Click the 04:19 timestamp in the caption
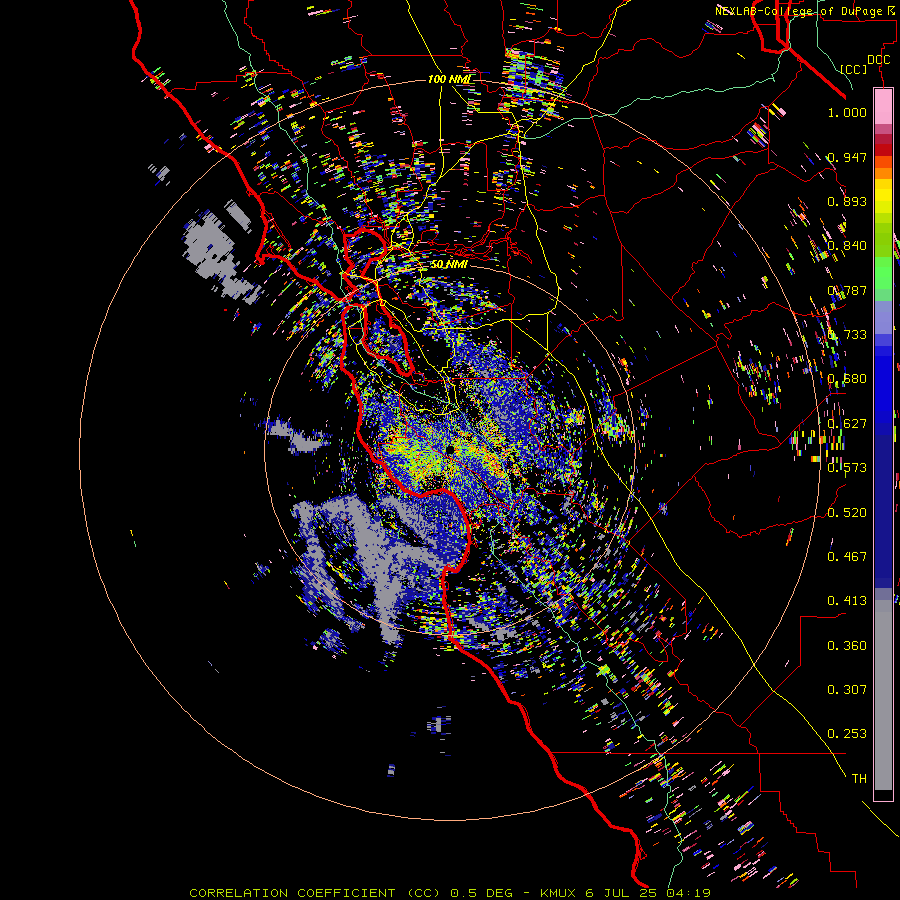The height and width of the screenshot is (900, 900). [x=688, y=893]
